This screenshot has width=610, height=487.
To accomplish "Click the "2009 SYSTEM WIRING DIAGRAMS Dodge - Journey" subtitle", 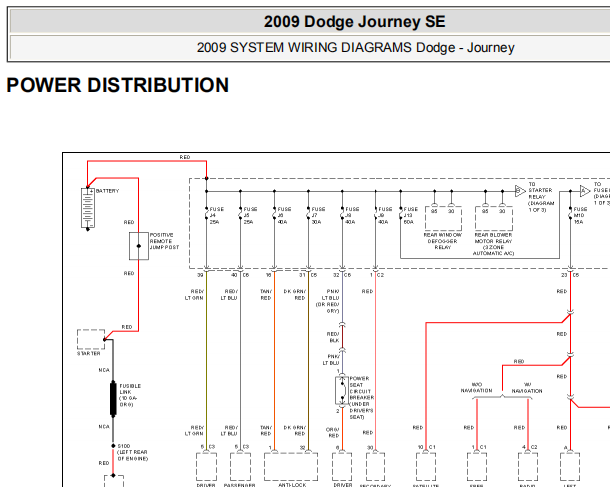I will (x=355, y=48).
